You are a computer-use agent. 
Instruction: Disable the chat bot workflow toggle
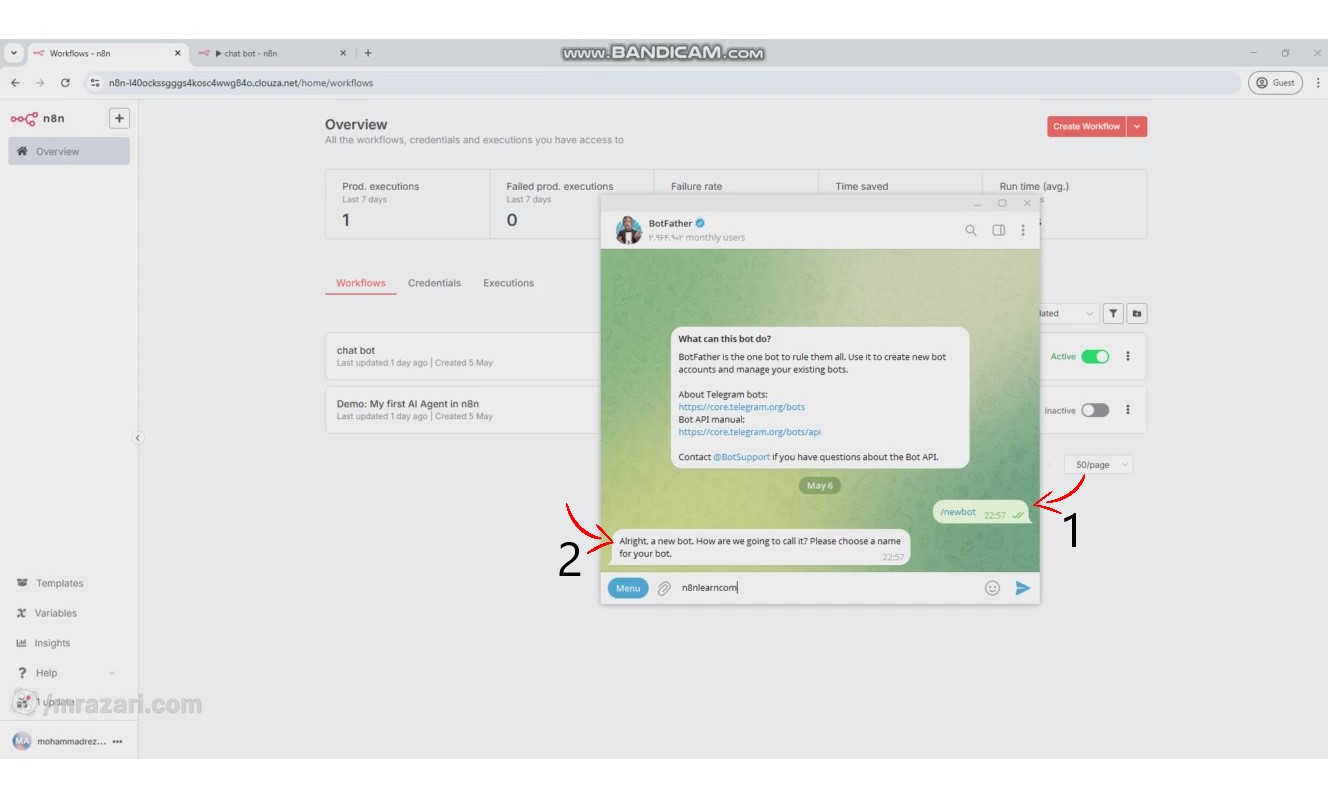click(x=1095, y=356)
